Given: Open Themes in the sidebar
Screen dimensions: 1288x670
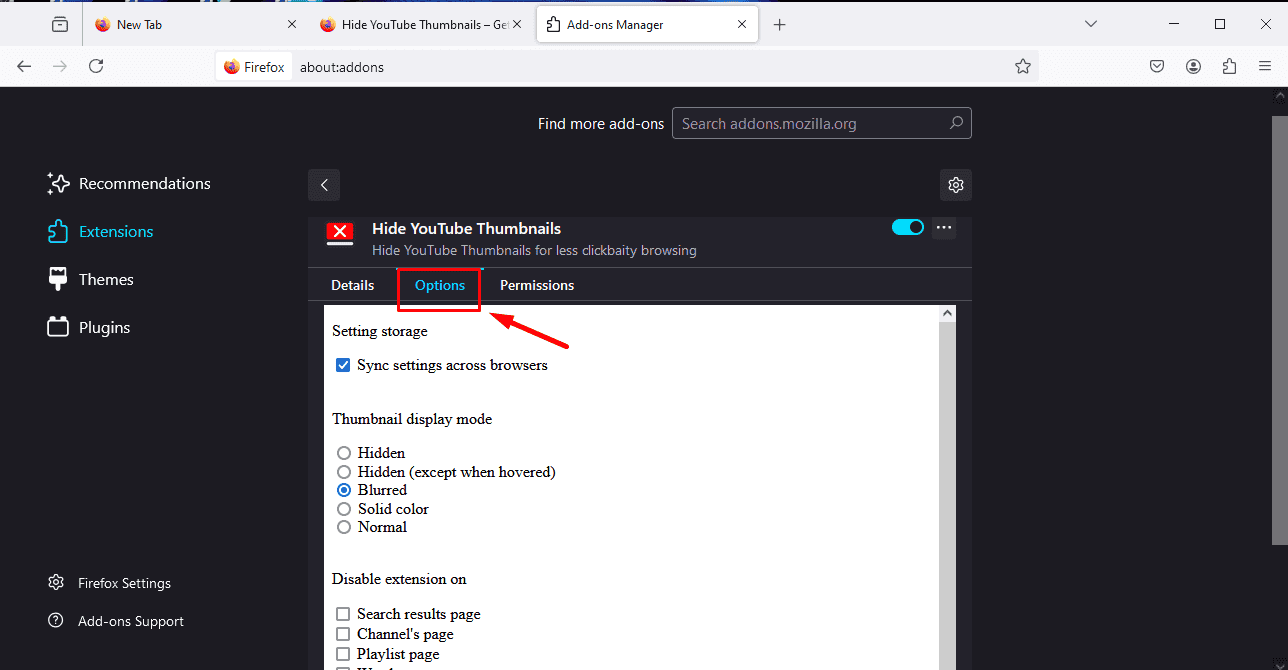Looking at the screenshot, I should 90,280.
